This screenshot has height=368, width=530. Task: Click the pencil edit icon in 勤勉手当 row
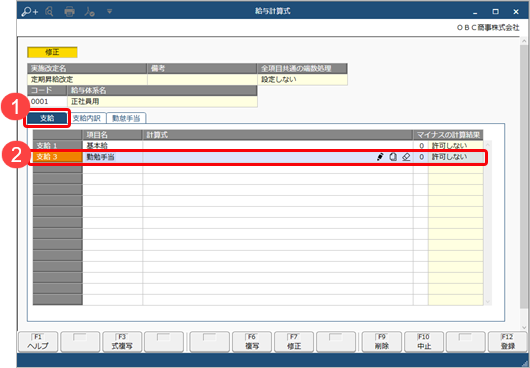pyautogui.click(x=380, y=157)
